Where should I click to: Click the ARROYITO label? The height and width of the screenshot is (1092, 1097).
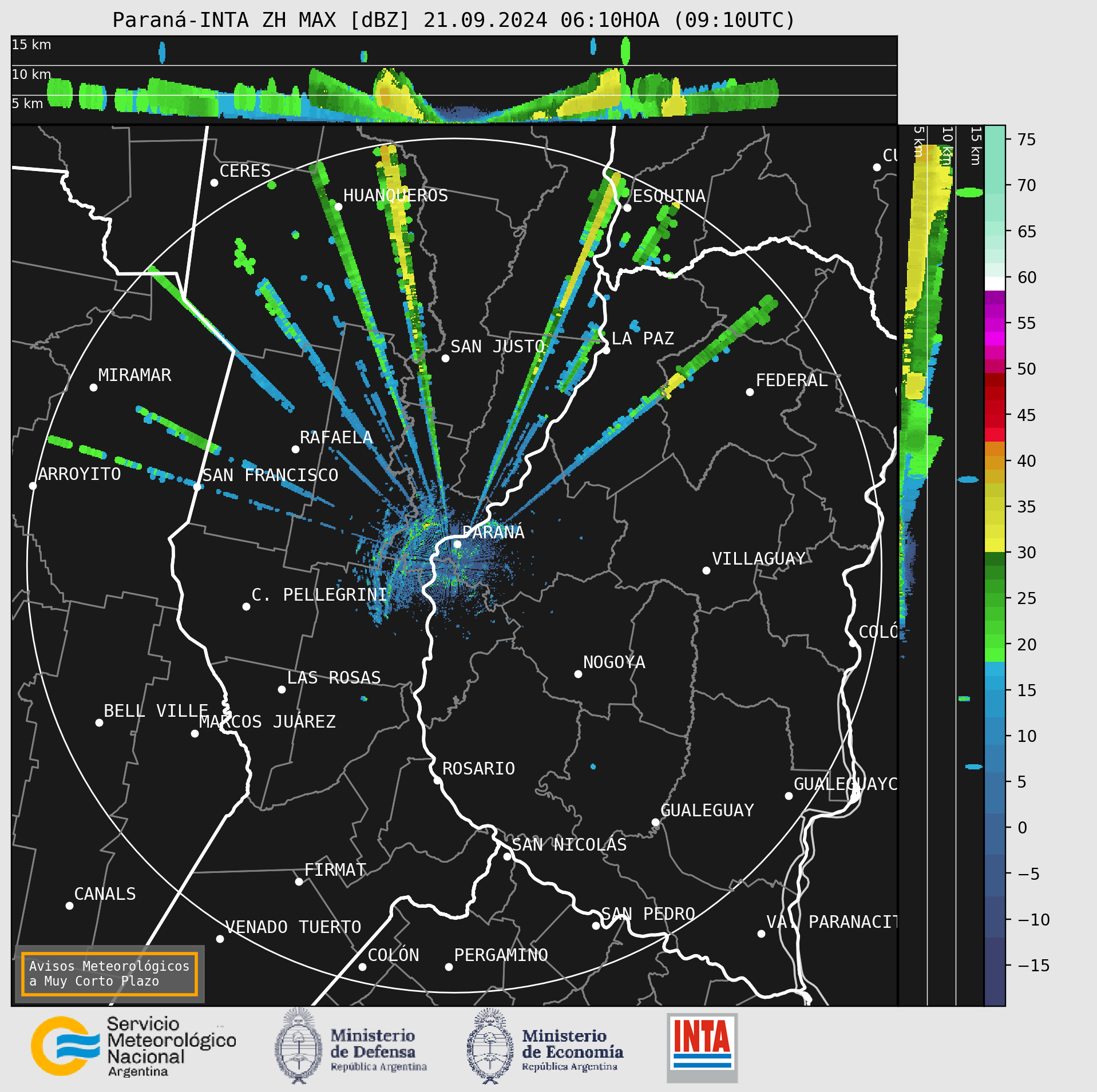coord(80,474)
